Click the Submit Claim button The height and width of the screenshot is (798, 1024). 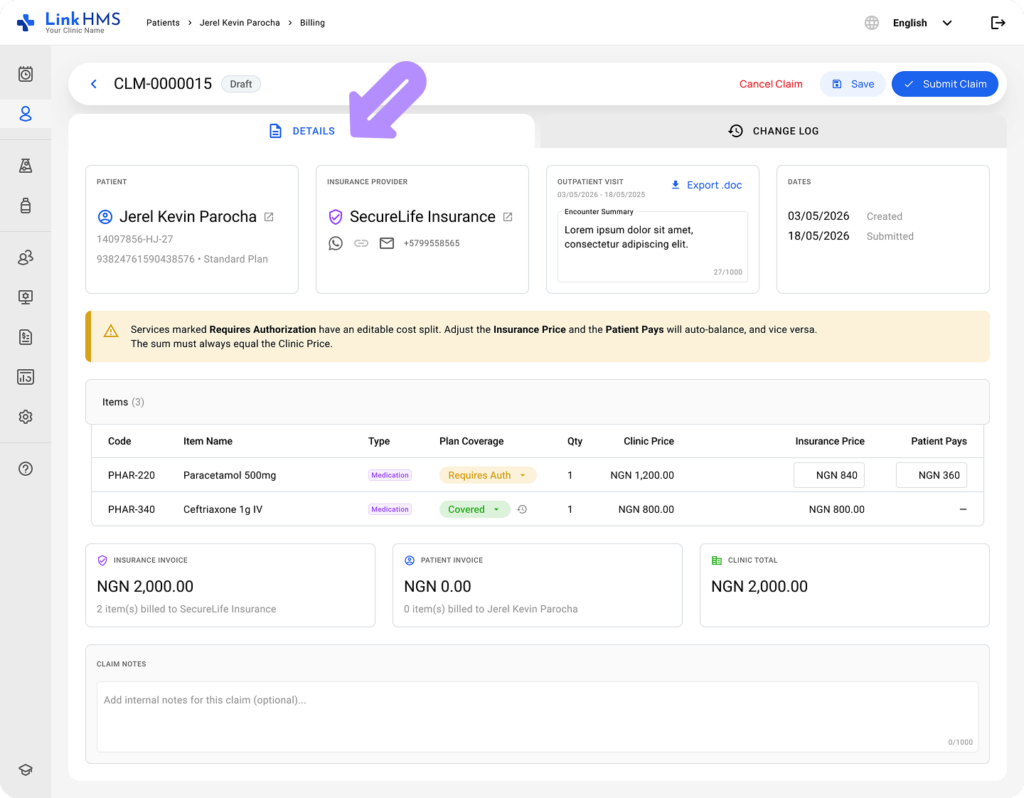(x=944, y=84)
